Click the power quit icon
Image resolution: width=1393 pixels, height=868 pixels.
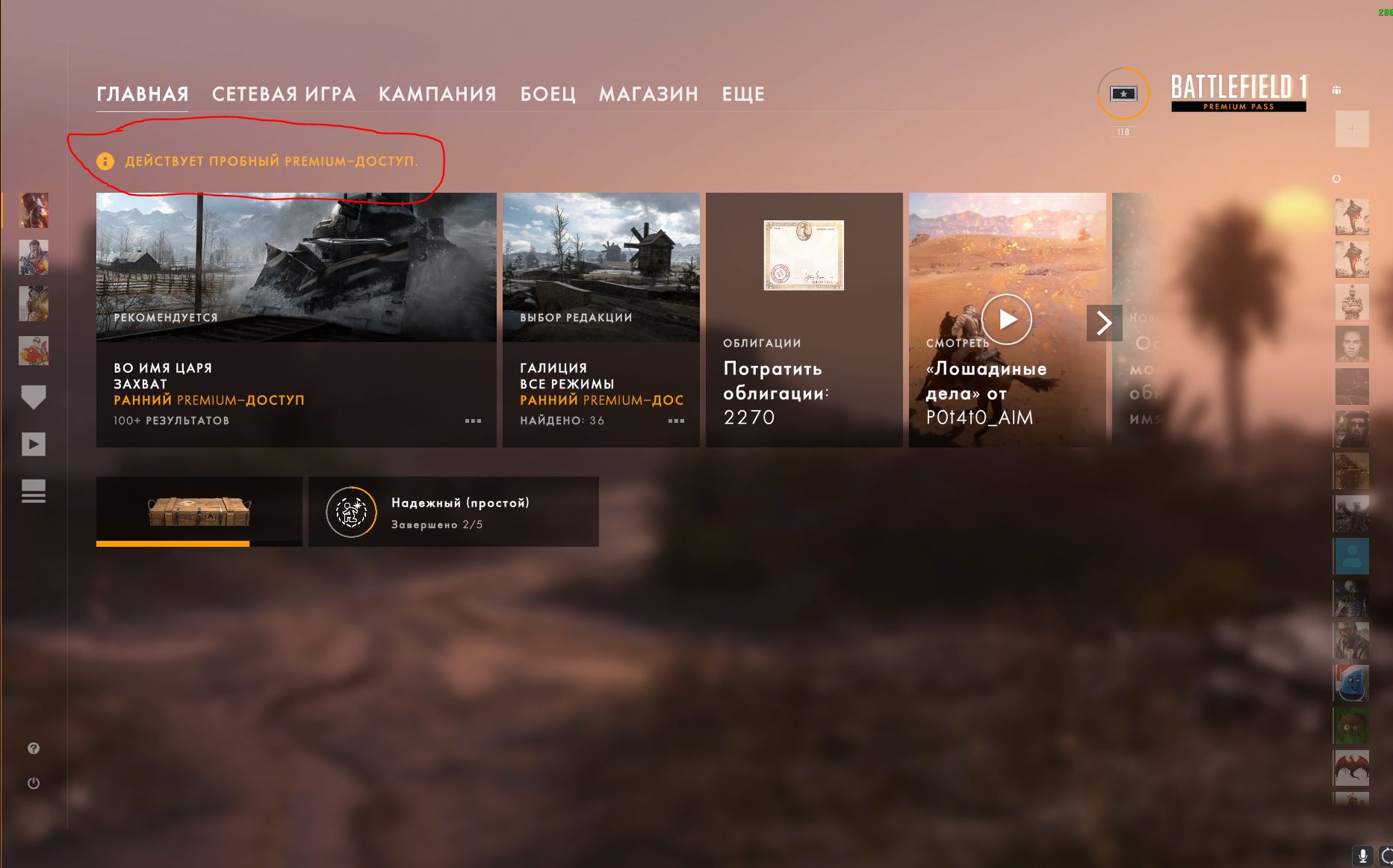click(34, 783)
